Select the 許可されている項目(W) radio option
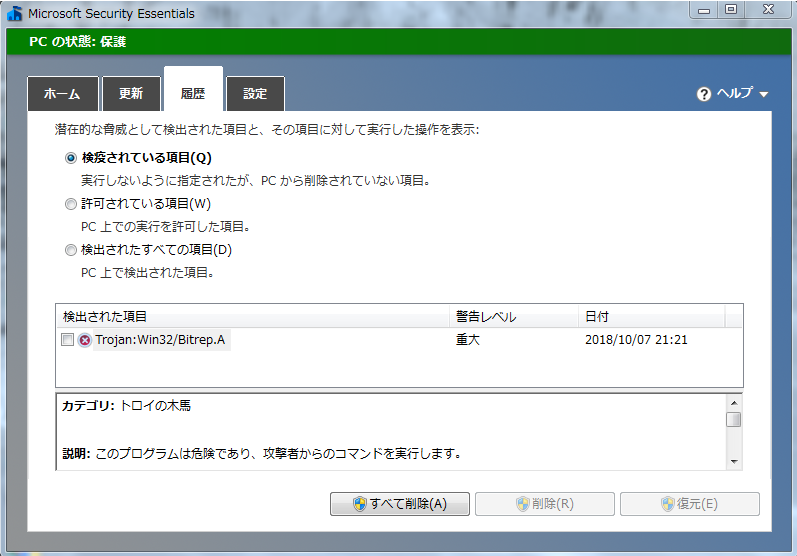 (70, 204)
